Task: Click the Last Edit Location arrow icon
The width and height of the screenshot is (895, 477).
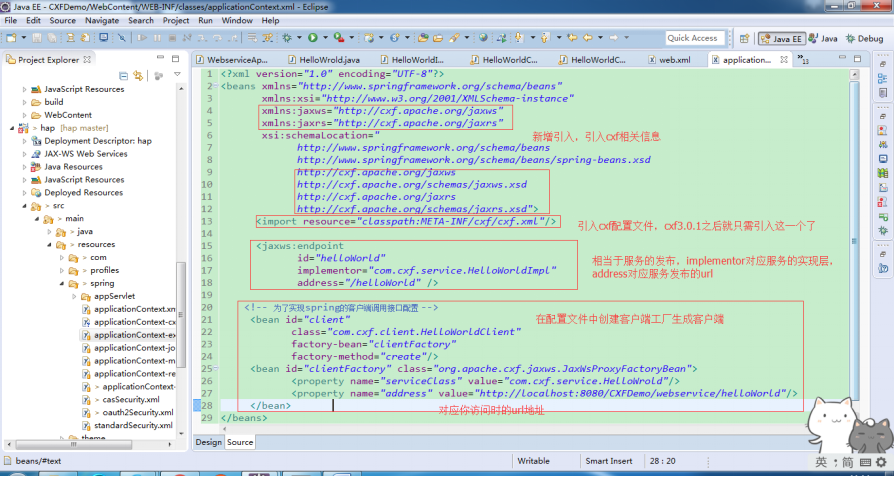Action: [x=572, y=38]
